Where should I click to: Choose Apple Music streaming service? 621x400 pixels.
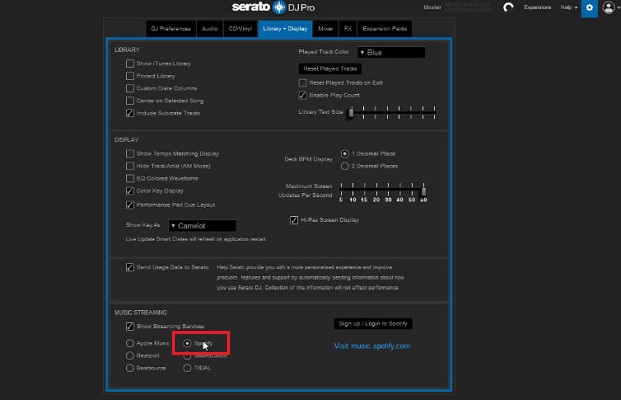130,343
